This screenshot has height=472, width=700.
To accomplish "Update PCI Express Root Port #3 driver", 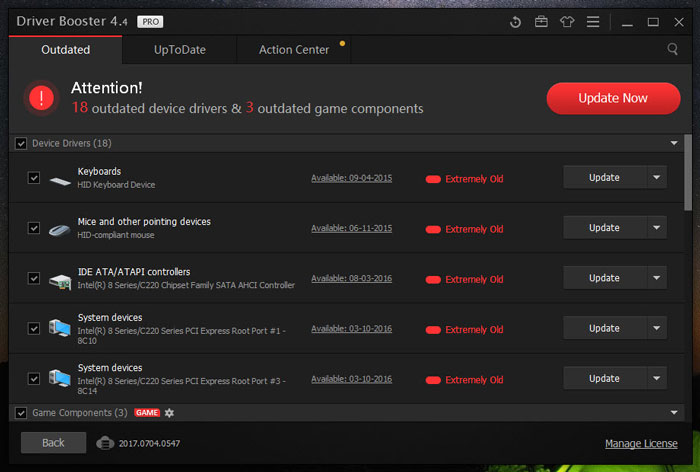I will coord(604,378).
